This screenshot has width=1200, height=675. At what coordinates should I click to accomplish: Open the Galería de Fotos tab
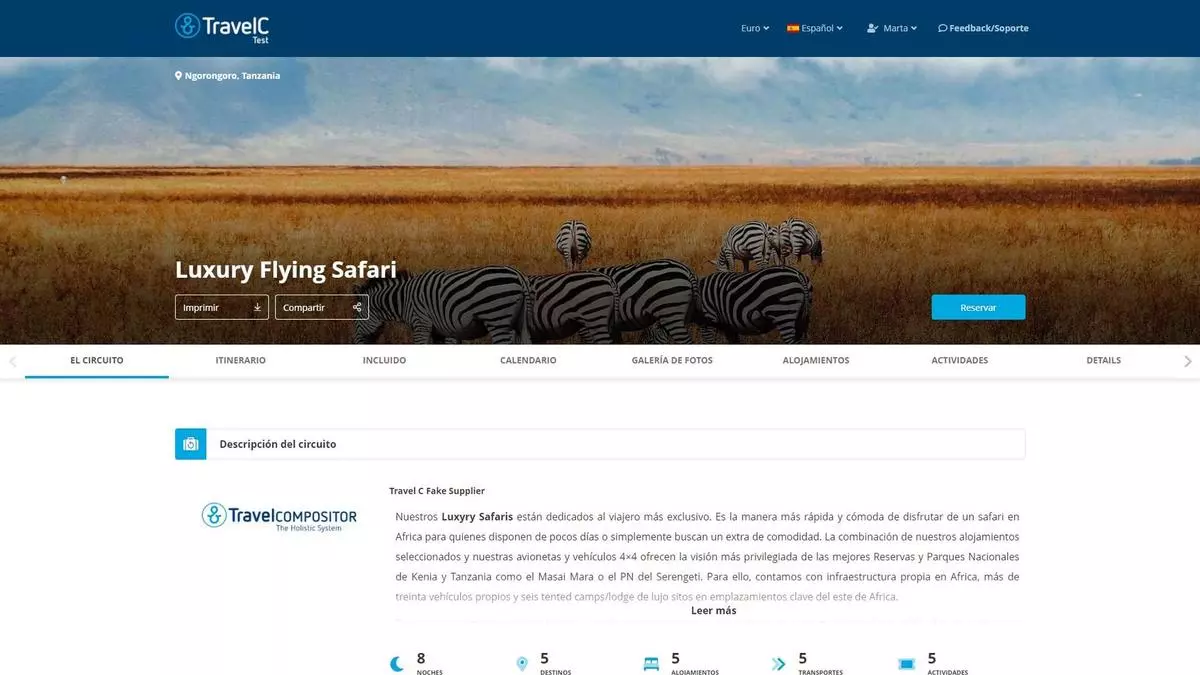(672, 360)
